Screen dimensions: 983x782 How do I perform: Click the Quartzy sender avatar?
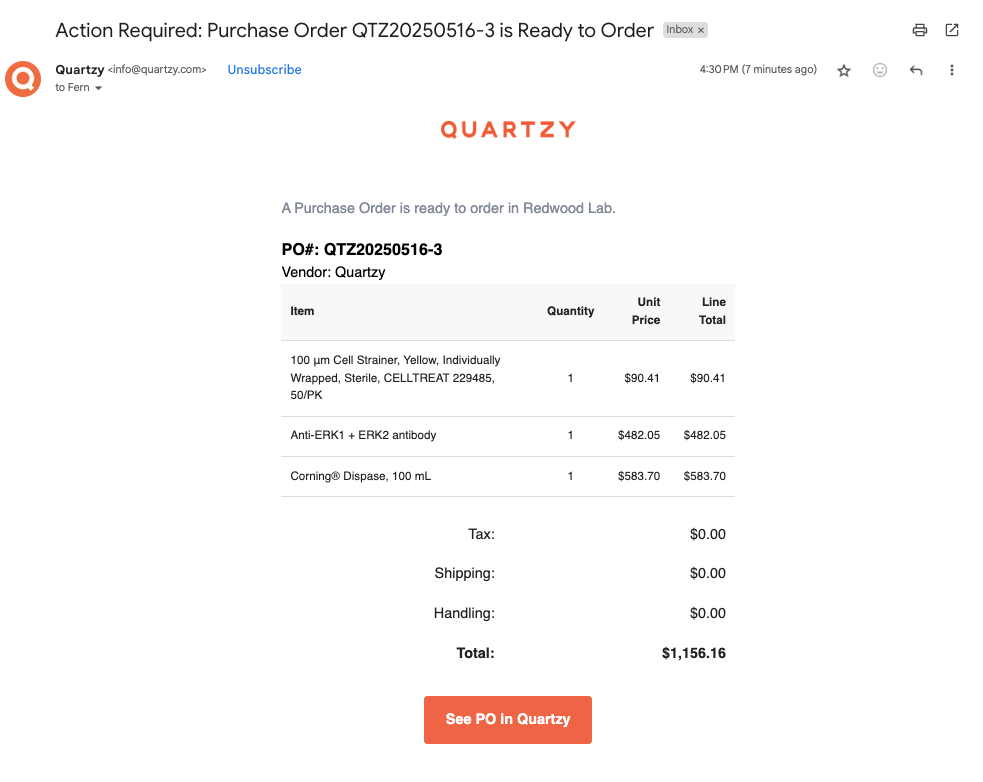point(23,79)
